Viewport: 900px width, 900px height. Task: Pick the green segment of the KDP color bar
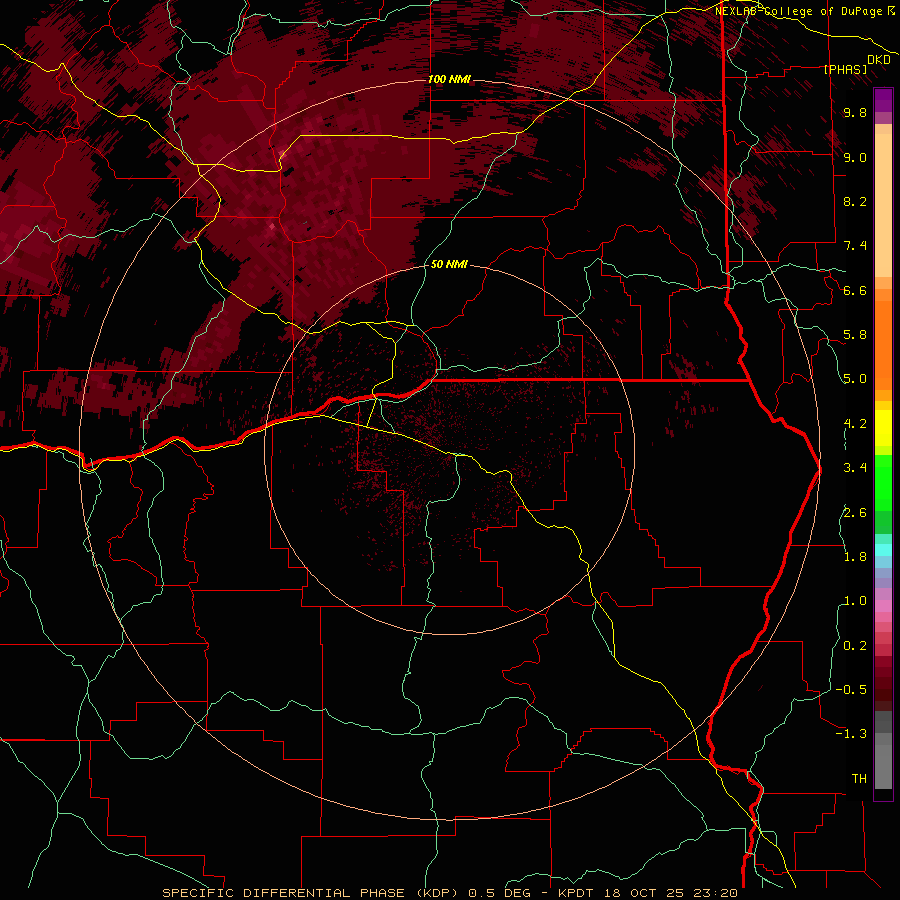click(x=883, y=494)
